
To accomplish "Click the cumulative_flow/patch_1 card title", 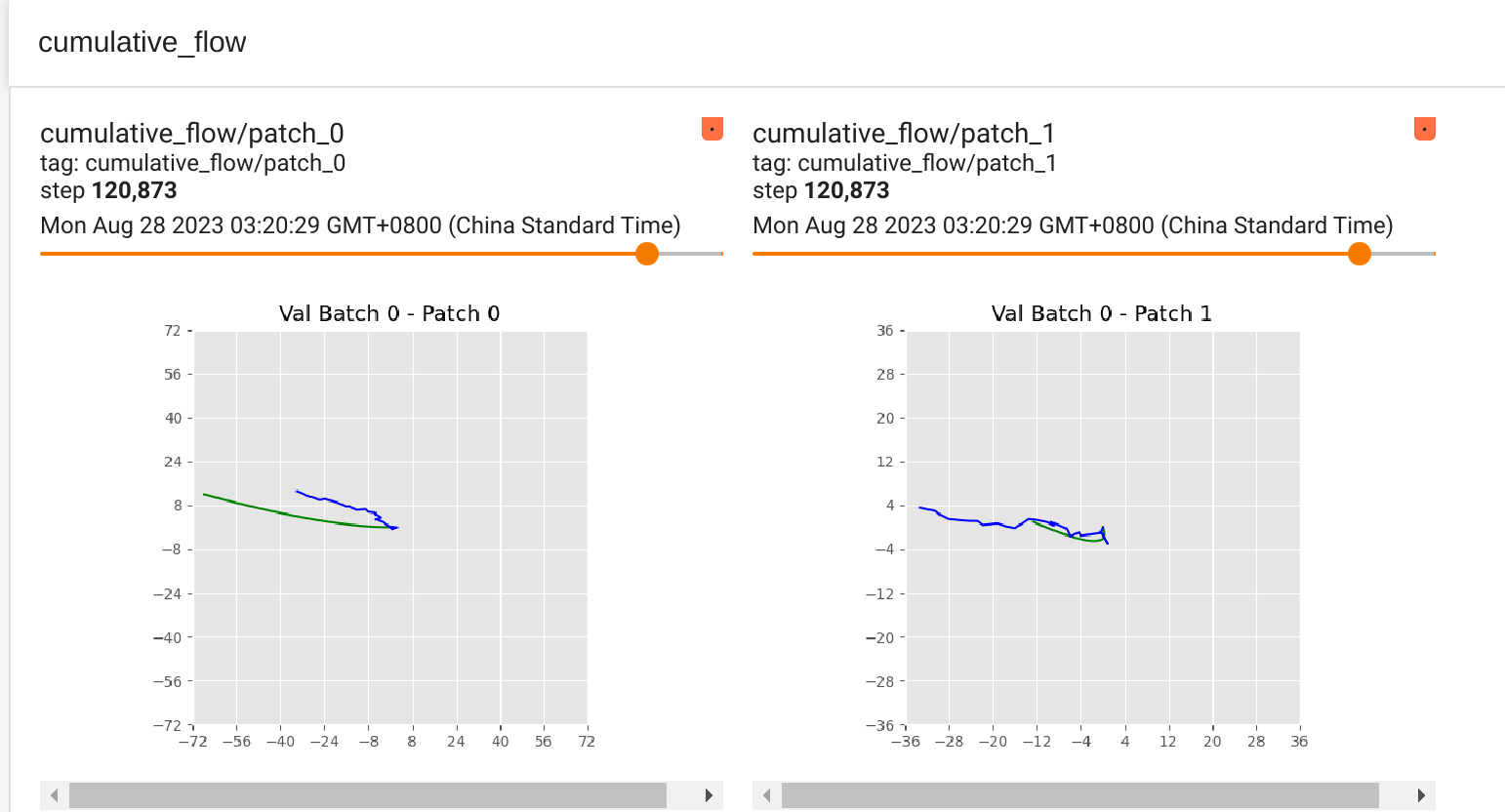I will tap(903, 133).
